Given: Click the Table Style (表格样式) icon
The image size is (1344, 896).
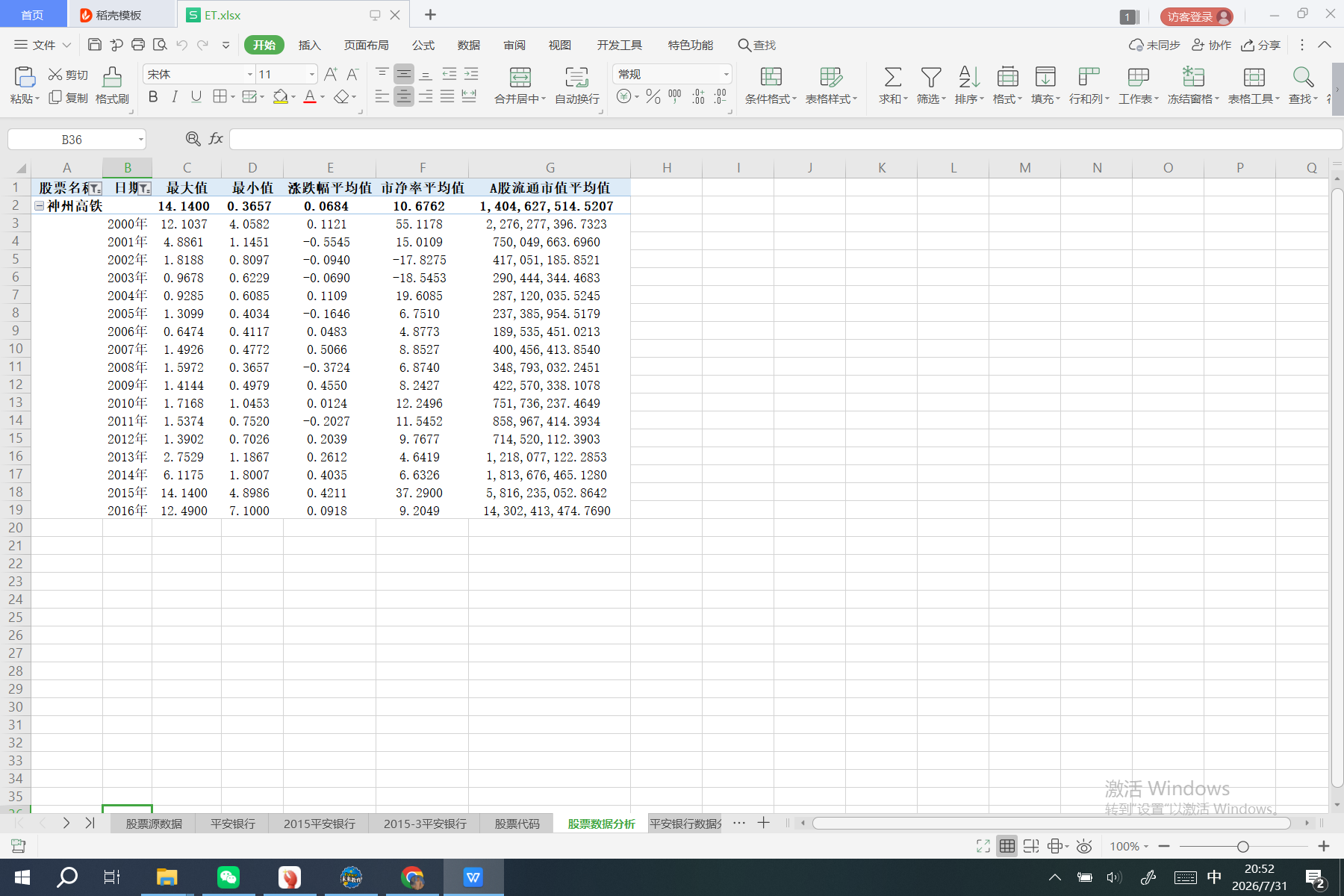Looking at the screenshot, I should click(831, 77).
